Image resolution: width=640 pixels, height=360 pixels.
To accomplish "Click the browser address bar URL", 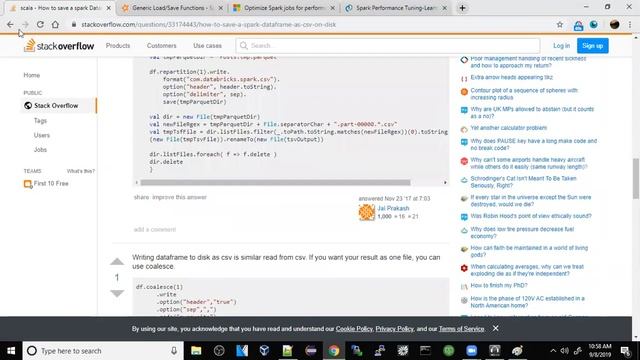I will point(209,24).
